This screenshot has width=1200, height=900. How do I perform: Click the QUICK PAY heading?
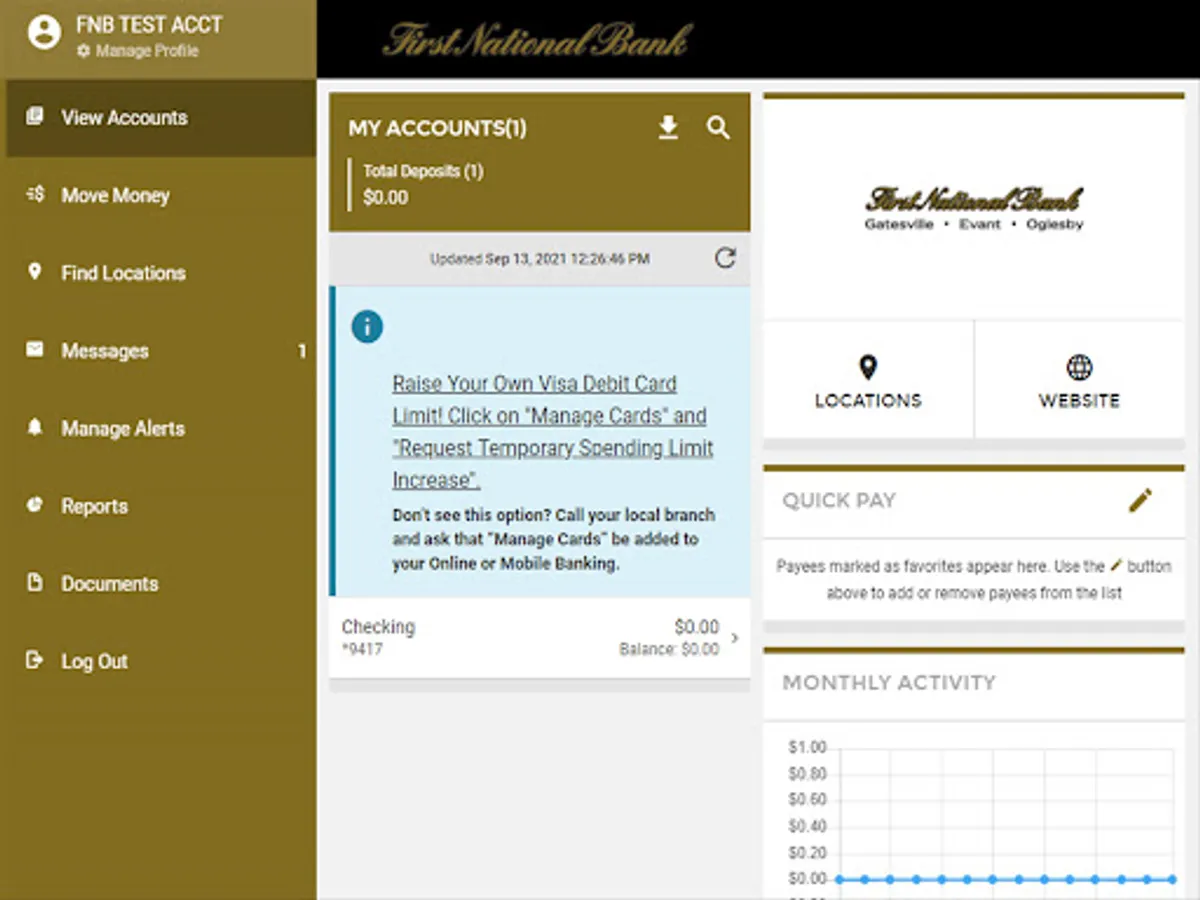[x=839, y=501]
